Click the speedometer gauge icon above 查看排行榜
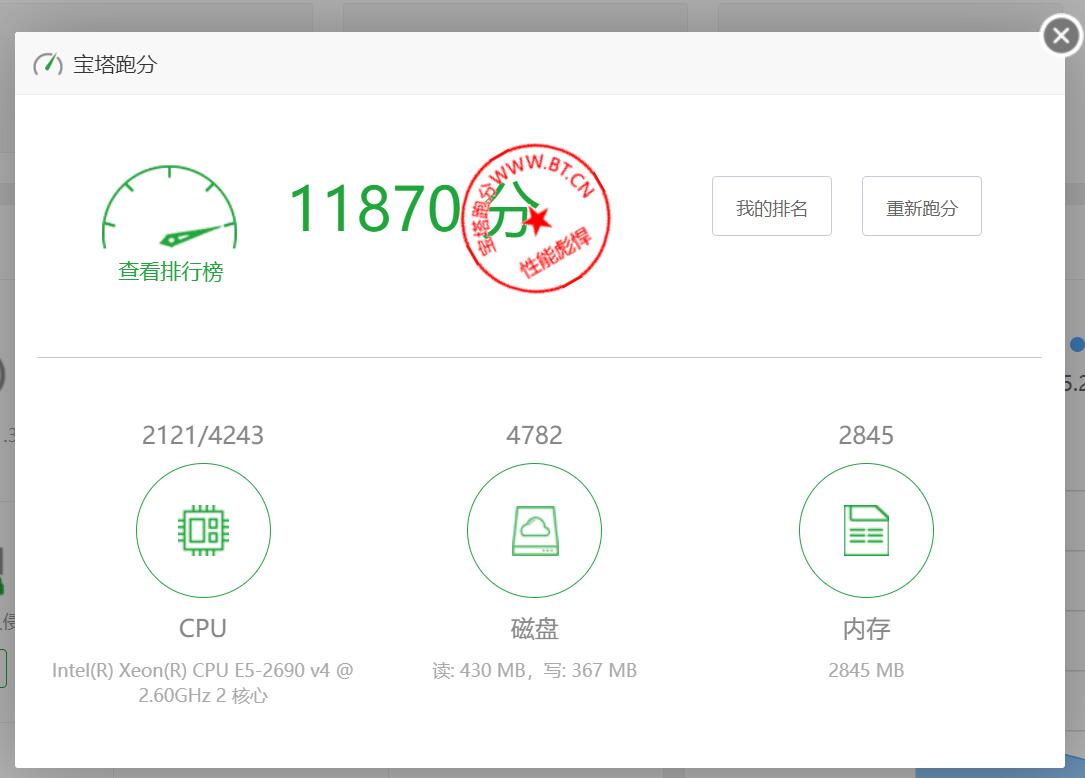This screenshot has height=778, width=1085. [x=170, y=207]
